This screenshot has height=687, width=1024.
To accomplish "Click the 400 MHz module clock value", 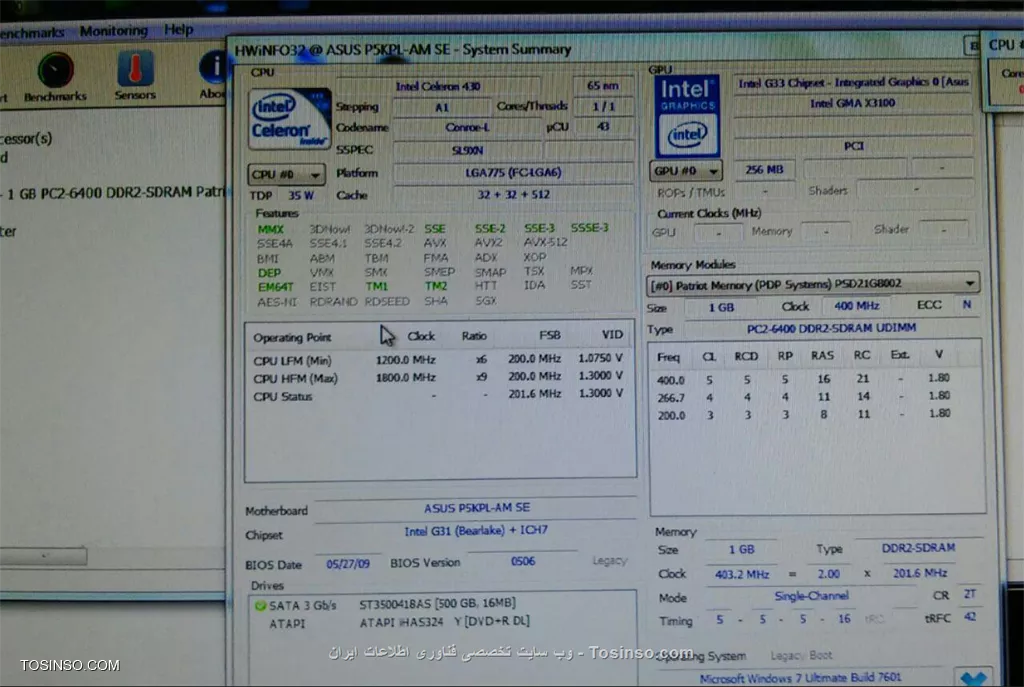I will click(856, 306).
